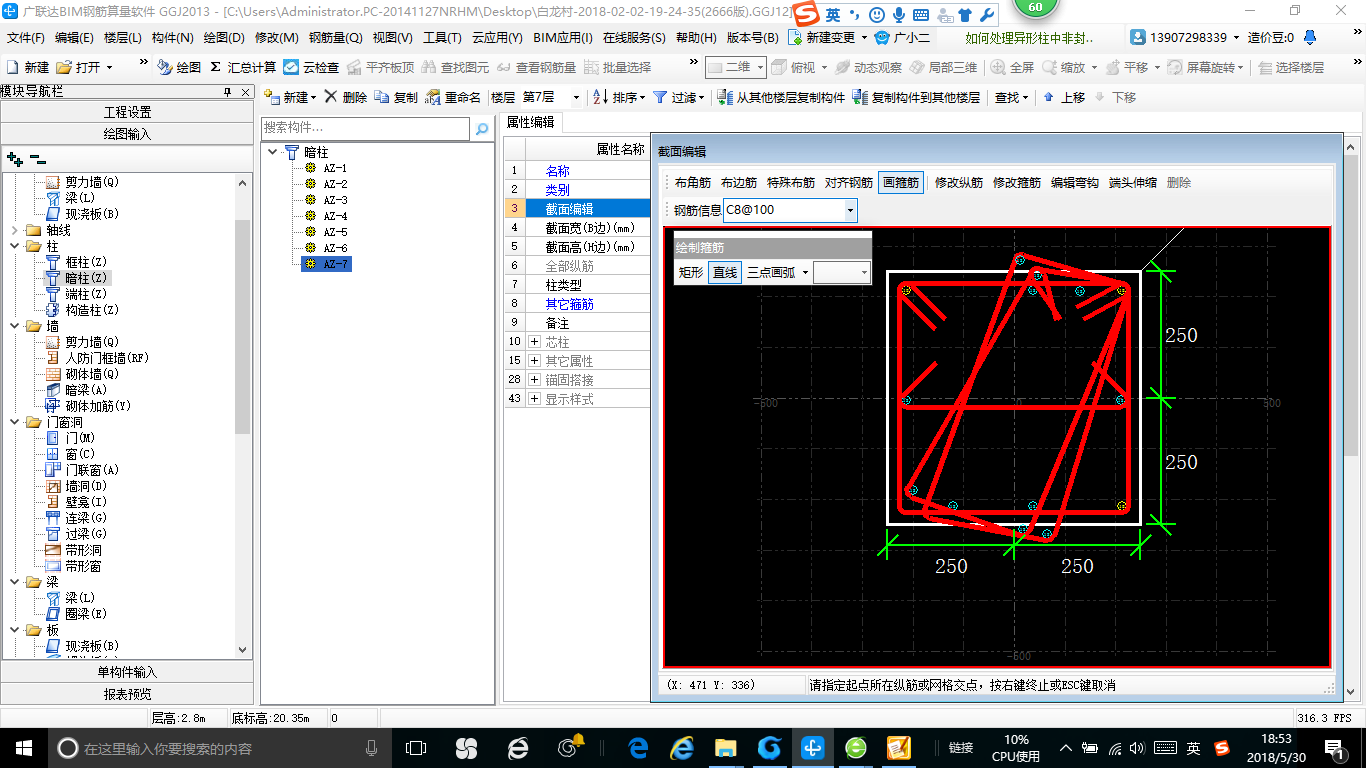Open 文件(F) menu
Image resolution: width=1366 pixels, height=768 pixels.
26,38
